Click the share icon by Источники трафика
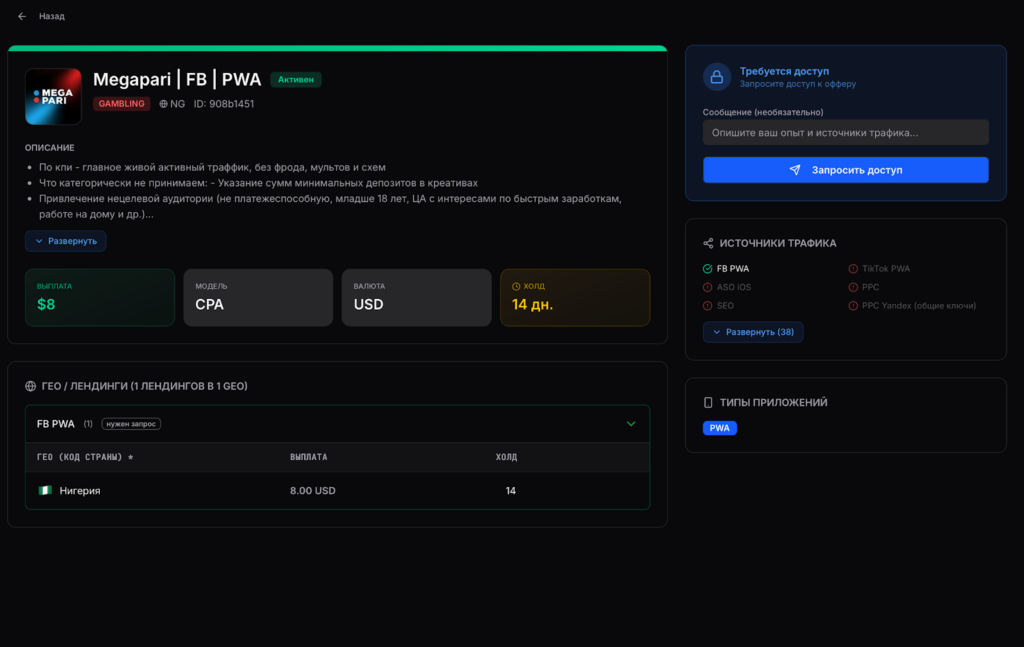 (708, 243)
